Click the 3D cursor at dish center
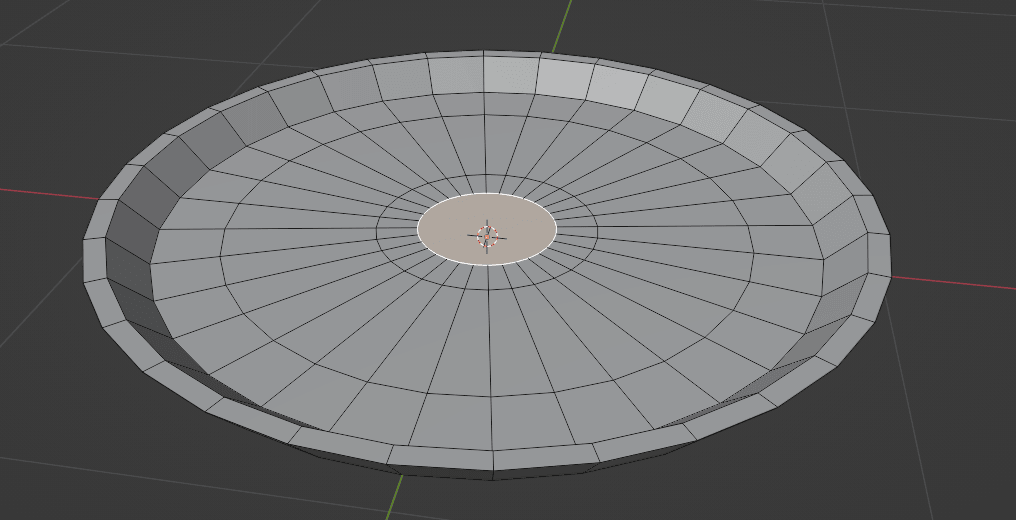This screenshot has height=520, width=1016. pos(487,236)
